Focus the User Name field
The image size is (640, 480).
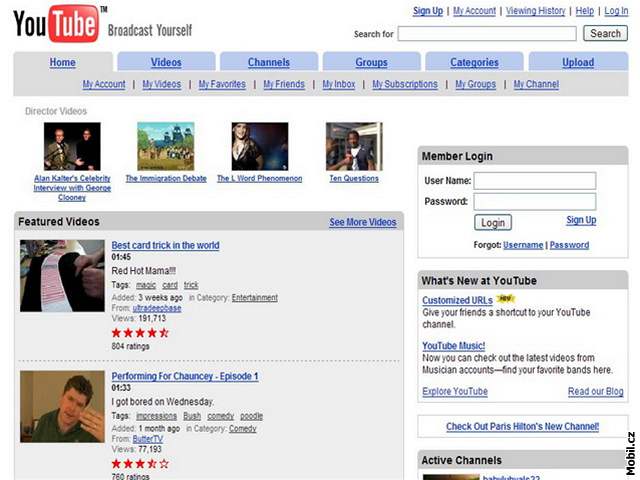point(535,181)
